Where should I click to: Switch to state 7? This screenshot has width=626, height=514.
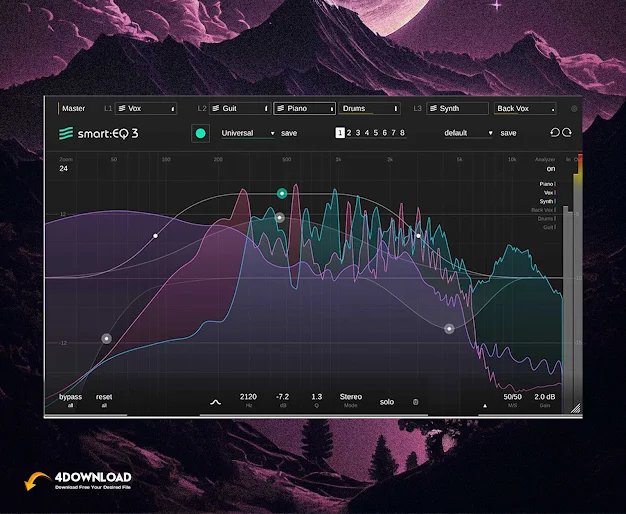tap(393, 133)
